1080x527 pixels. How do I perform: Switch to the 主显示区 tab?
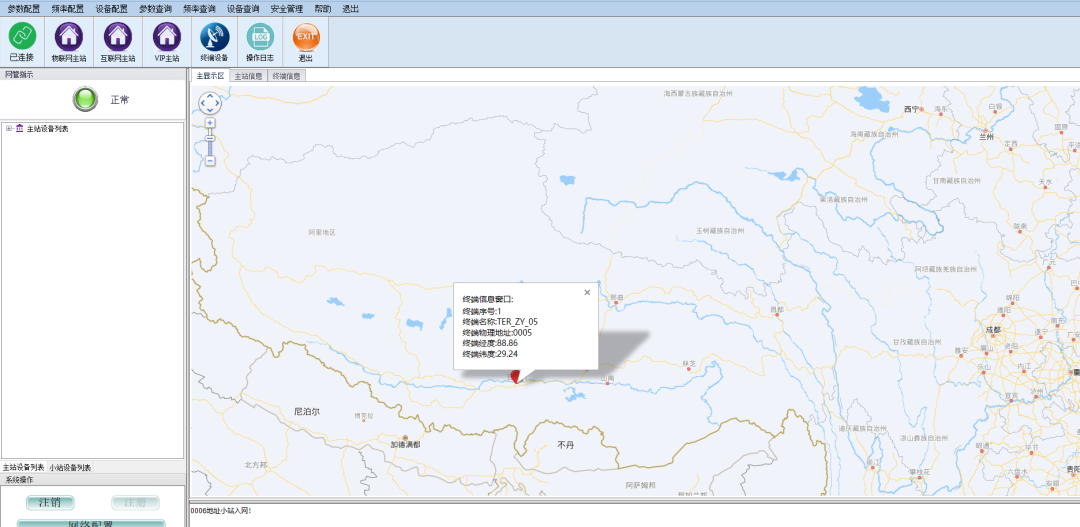pos(210,76)
